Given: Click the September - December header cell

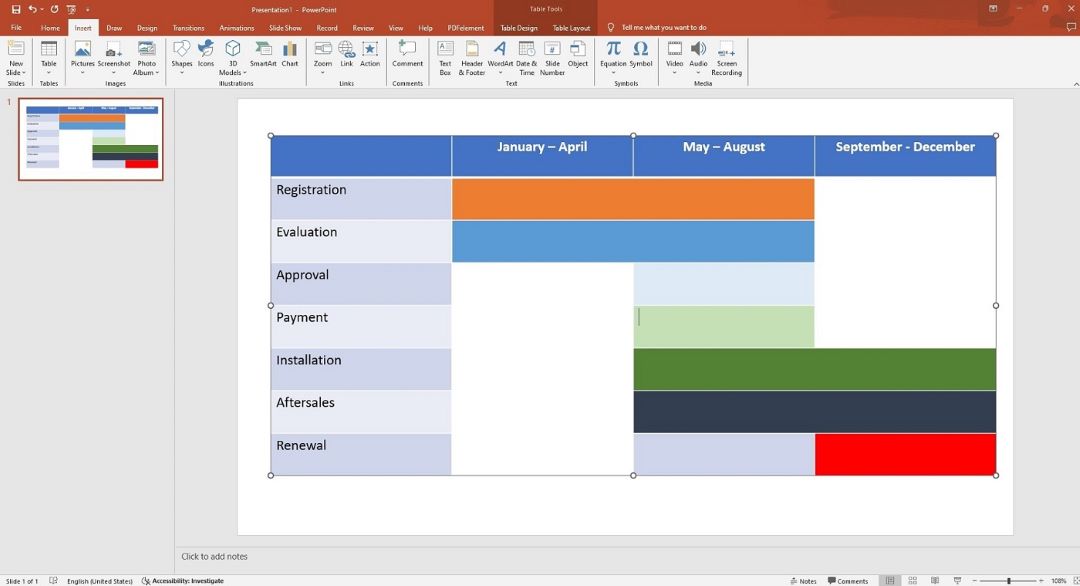Looking at the screenshot, I should (905, 156).
